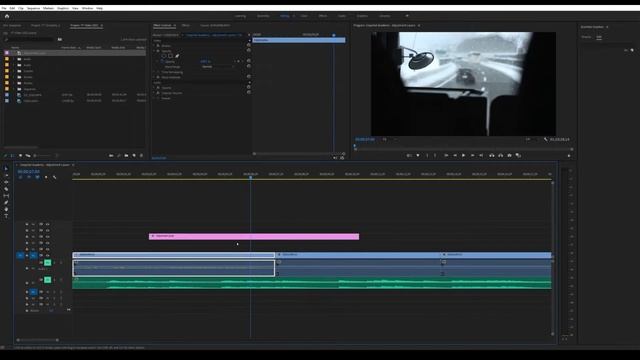Open the Window menu

click(87, 8)
